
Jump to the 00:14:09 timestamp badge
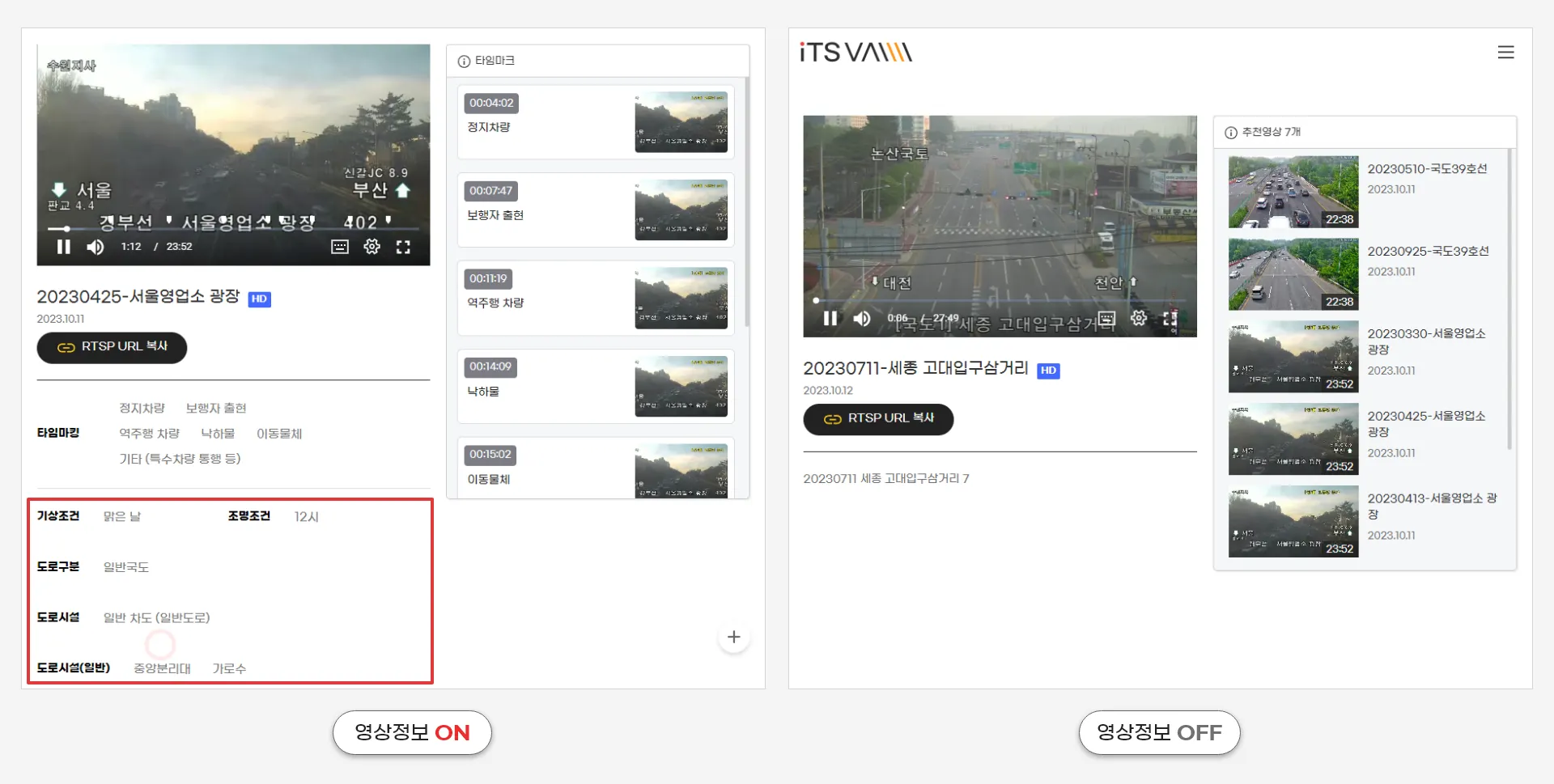tap(490, 367)
